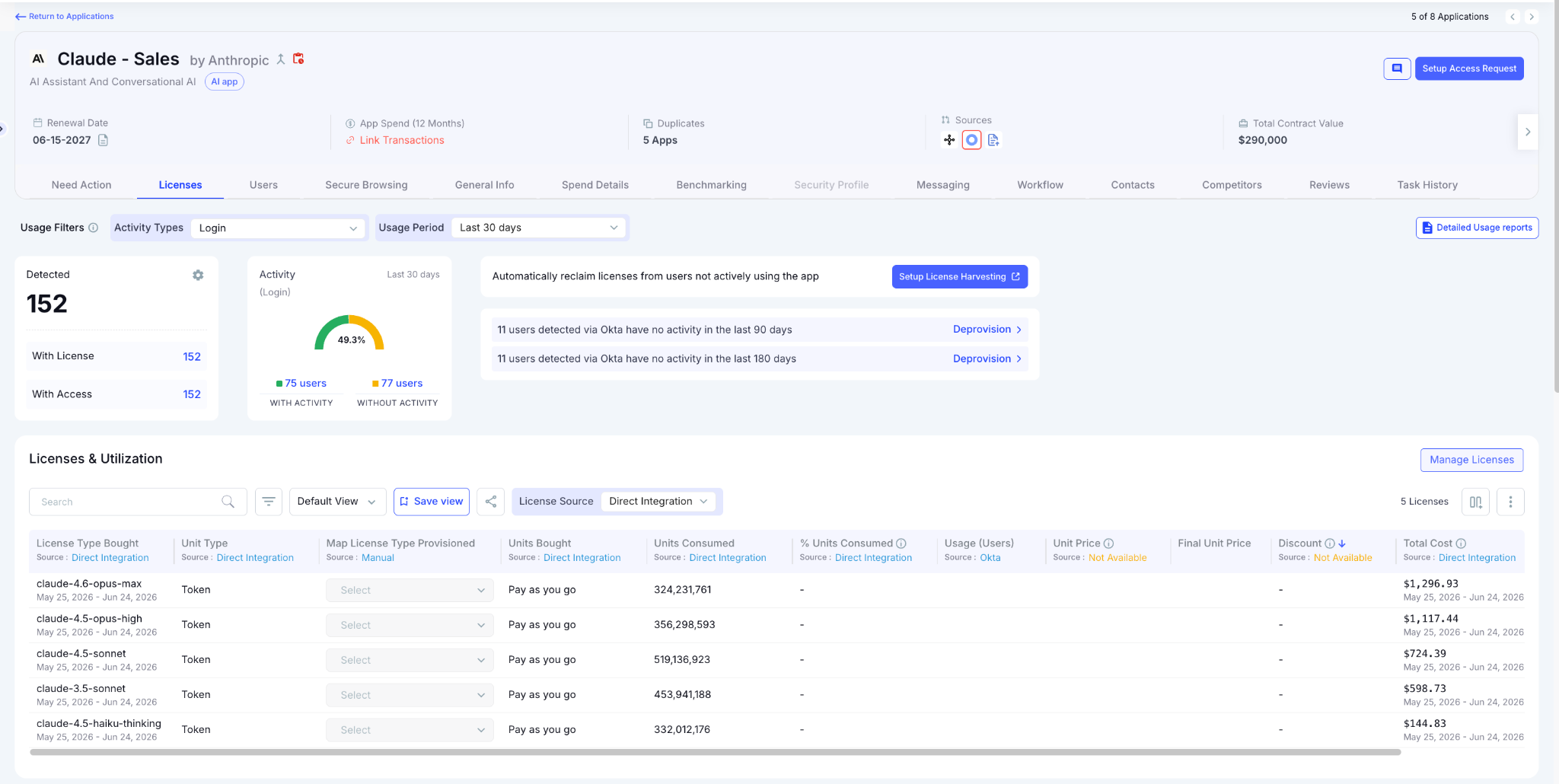Click the green 75 users with activity legend

pyautogui.click(x=301, y=384)
